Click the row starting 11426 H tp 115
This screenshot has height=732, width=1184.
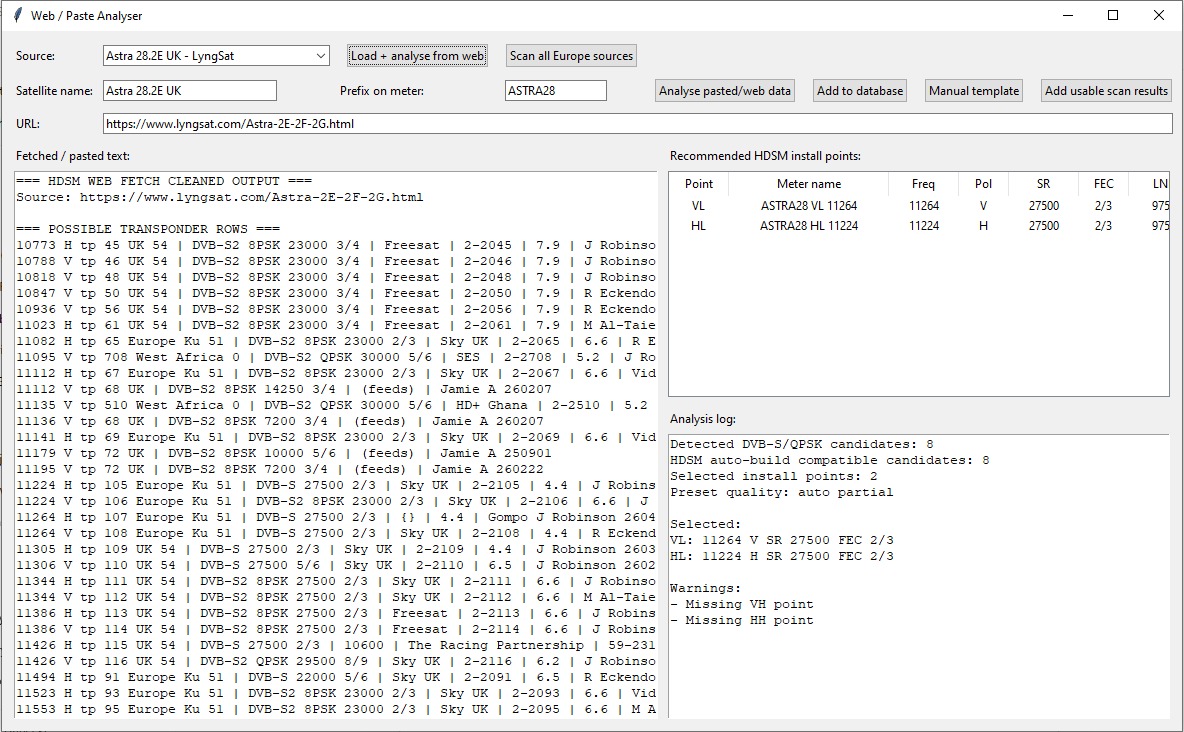tap(336, 646)
